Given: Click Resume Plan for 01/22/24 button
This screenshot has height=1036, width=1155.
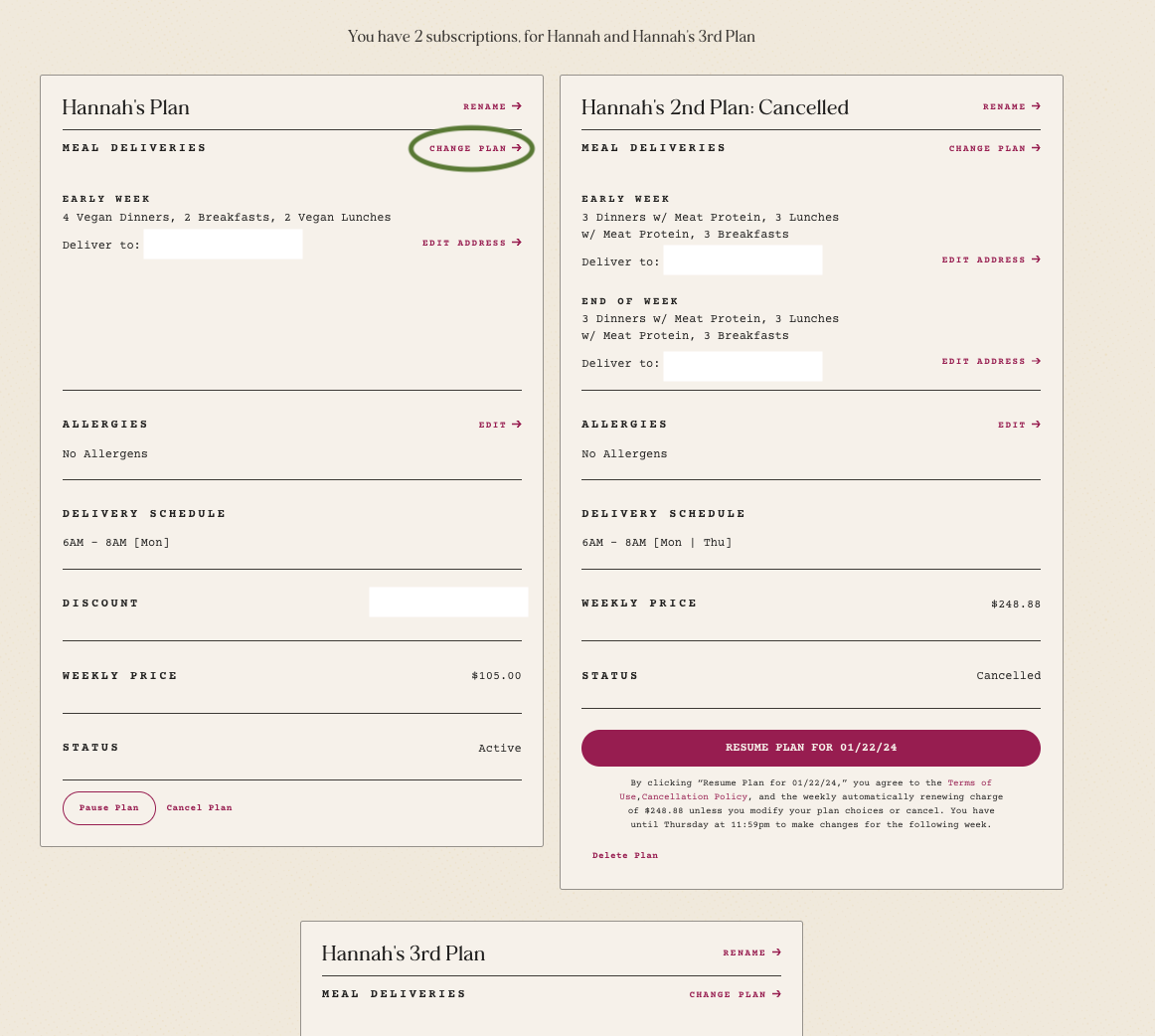Looking at the screenshot, I should (810, 748).
